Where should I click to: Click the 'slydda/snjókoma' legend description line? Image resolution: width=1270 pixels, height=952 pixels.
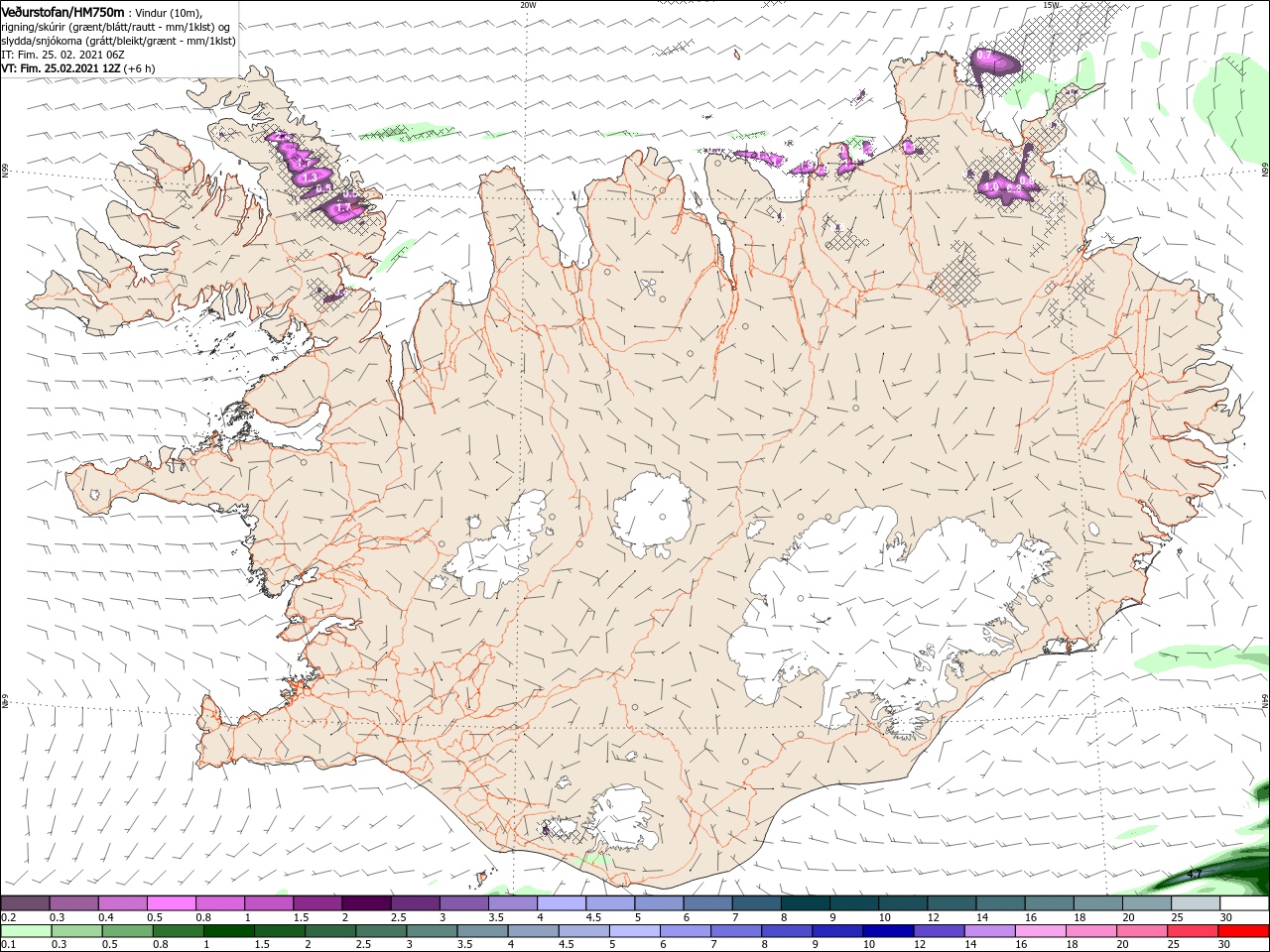[118, 41]
